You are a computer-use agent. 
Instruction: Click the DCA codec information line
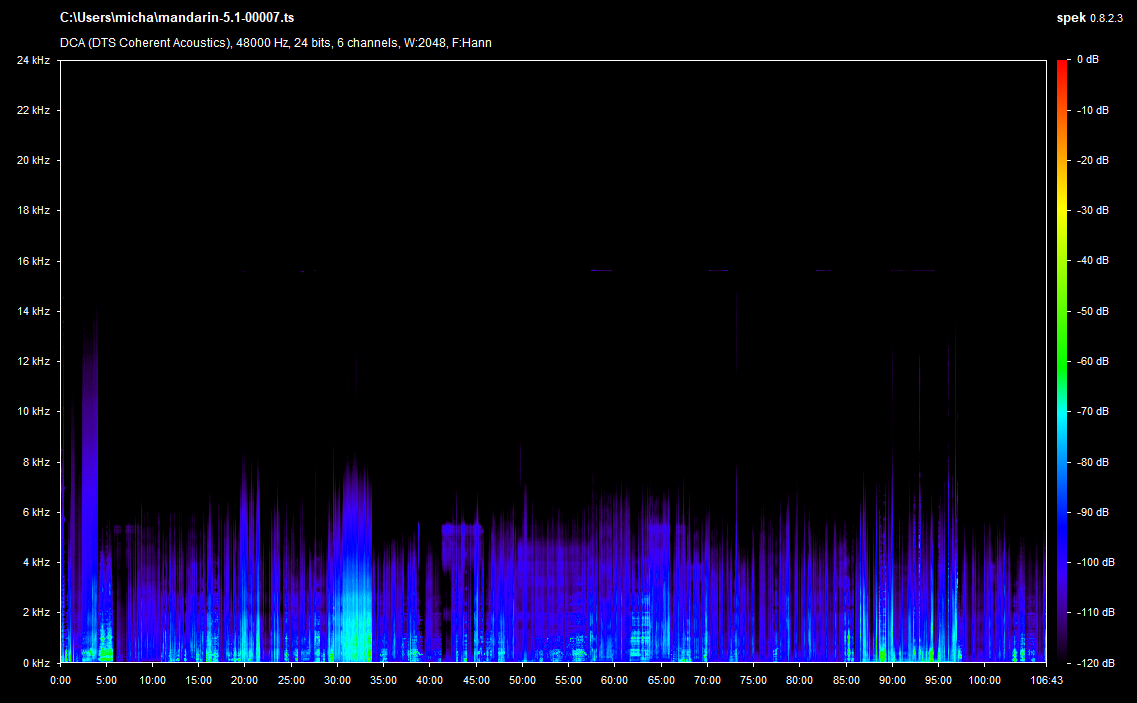click(275, 43)
